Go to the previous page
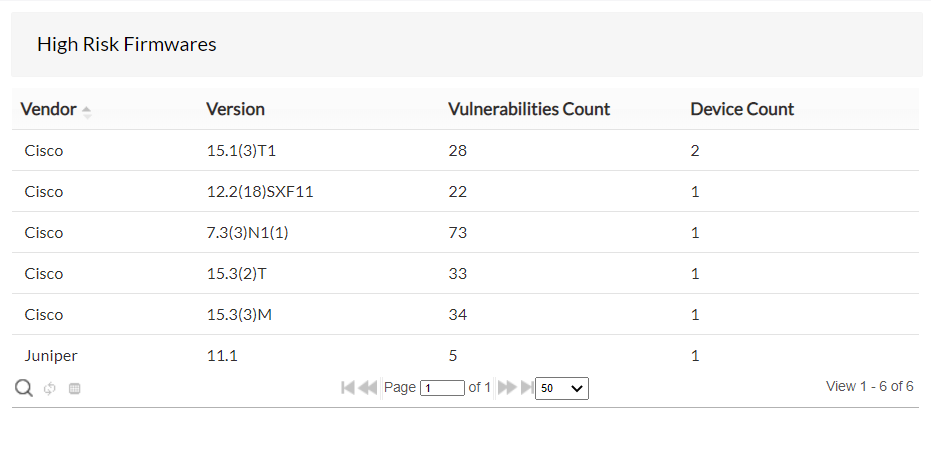The height and width of the screenshot is (459, 931). 367,388
